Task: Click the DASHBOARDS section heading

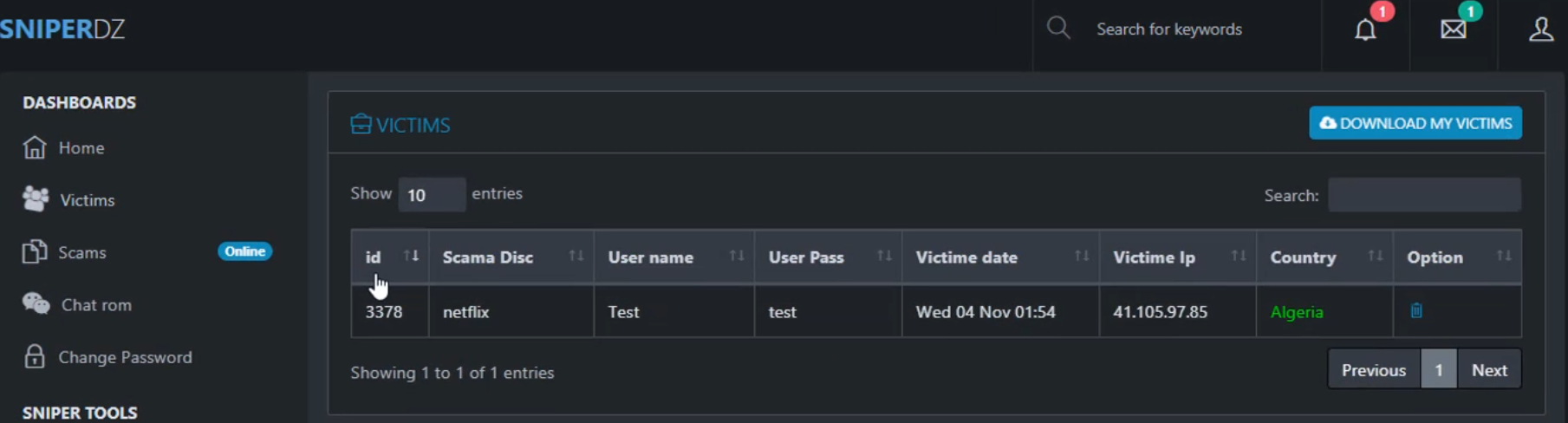Action: click(x=79, y=102)
